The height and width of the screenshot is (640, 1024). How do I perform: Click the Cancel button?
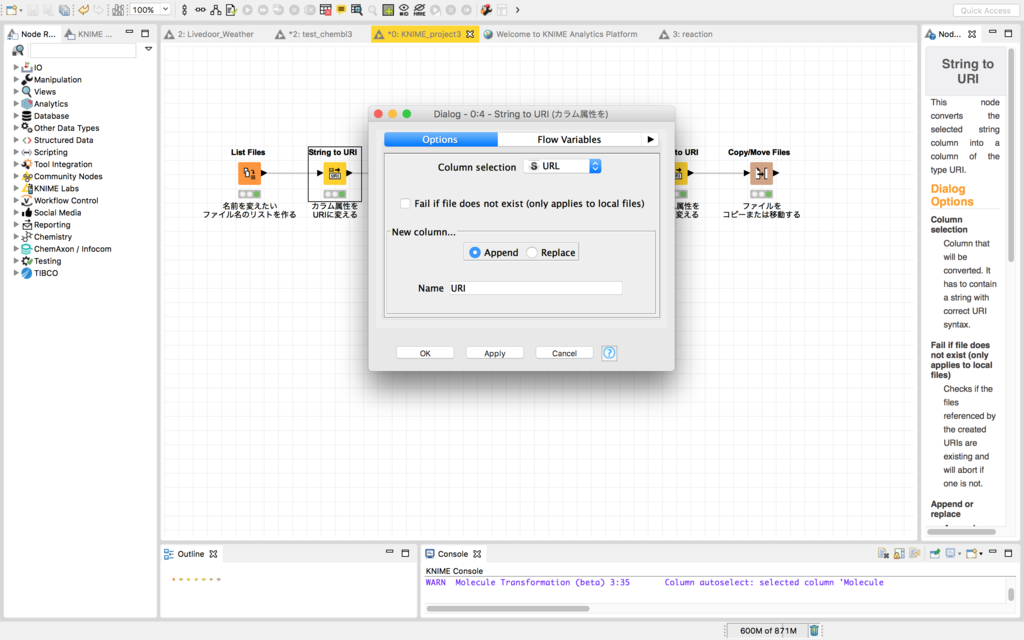(564, 353)
